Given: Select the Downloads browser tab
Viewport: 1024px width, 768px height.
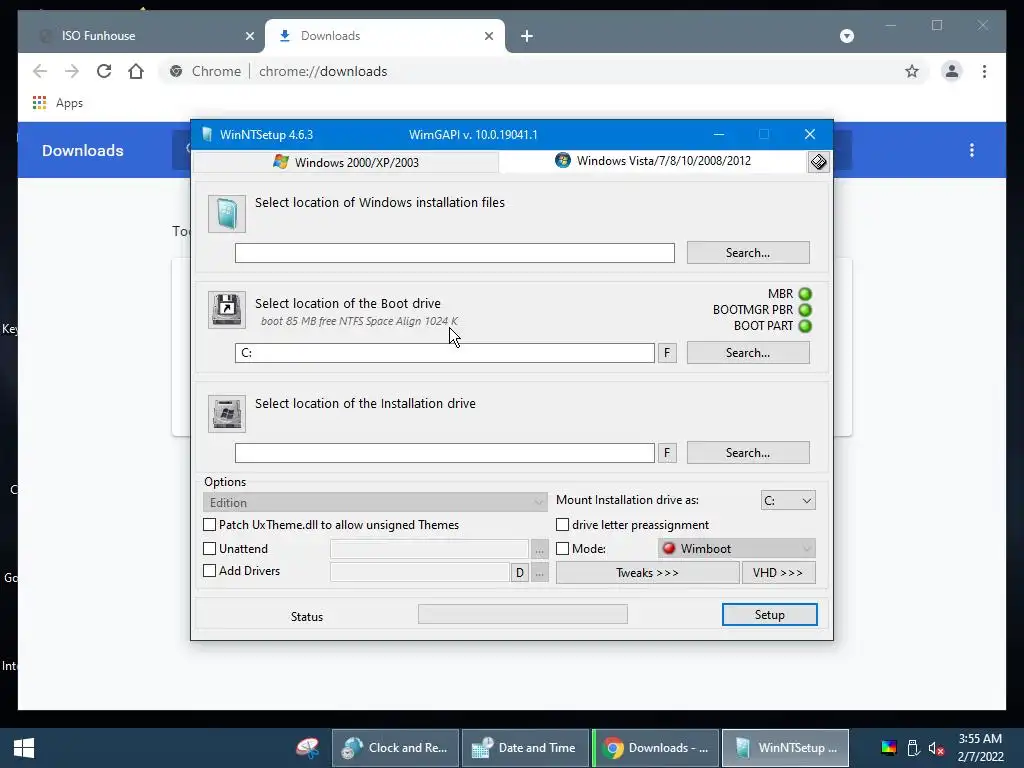Looking at the screenshot, I should click(385, 36).
